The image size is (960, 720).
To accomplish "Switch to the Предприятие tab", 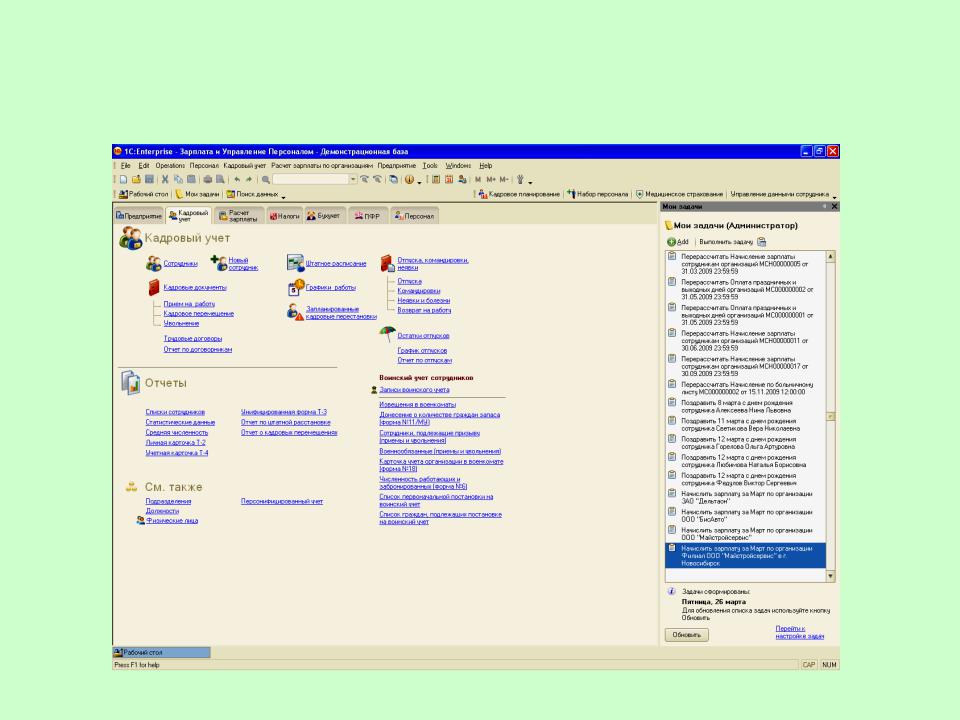I will [139, 216].
